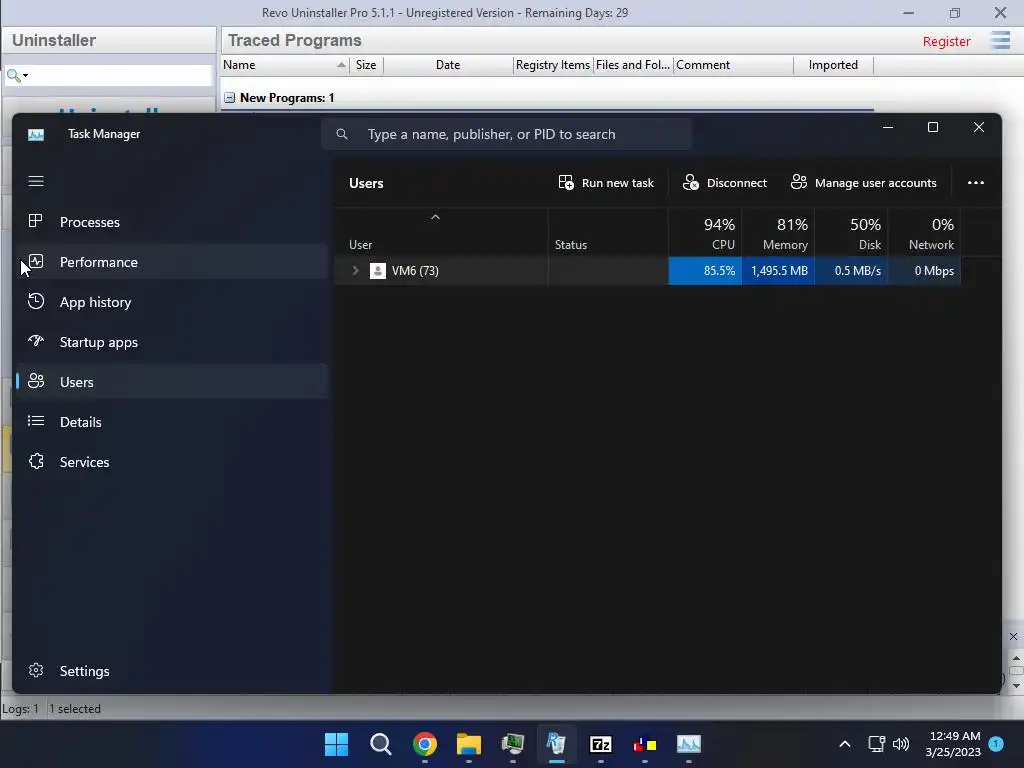Select 0 Mbps network cell
Image resolution: width=1024 pixels, height=768 pixels.
tap(925, 270)
